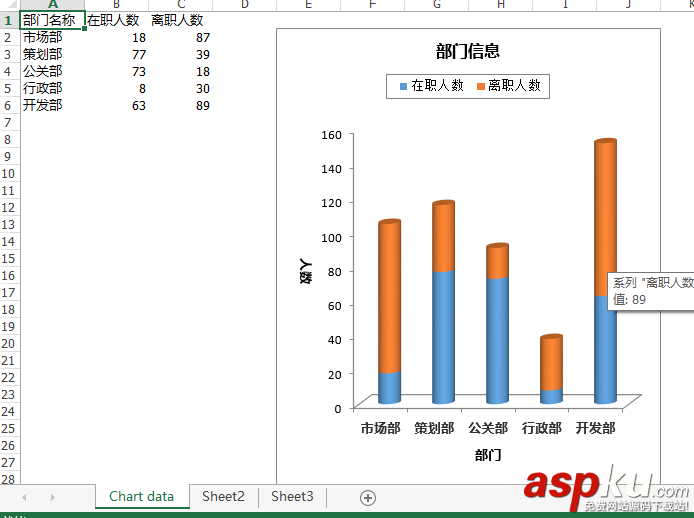This screenshot has width=694, height=518.
Task: Select the vertical axis title 人数
Action: 306,271
